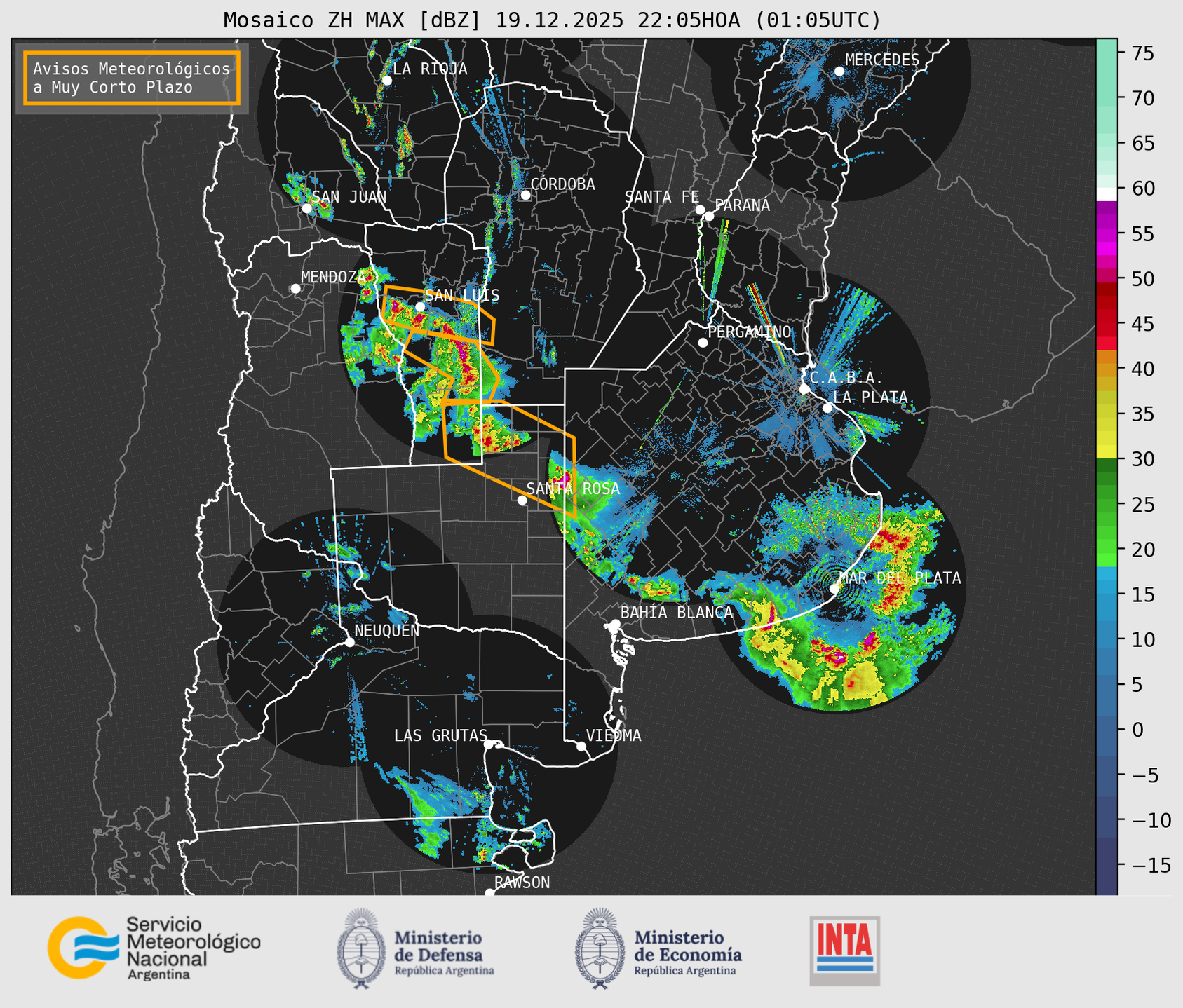This screenshot has height=1008, width=1183.
Task: Click the BAHÍA BLANCA city marker dot
Action: coord(615,624)
